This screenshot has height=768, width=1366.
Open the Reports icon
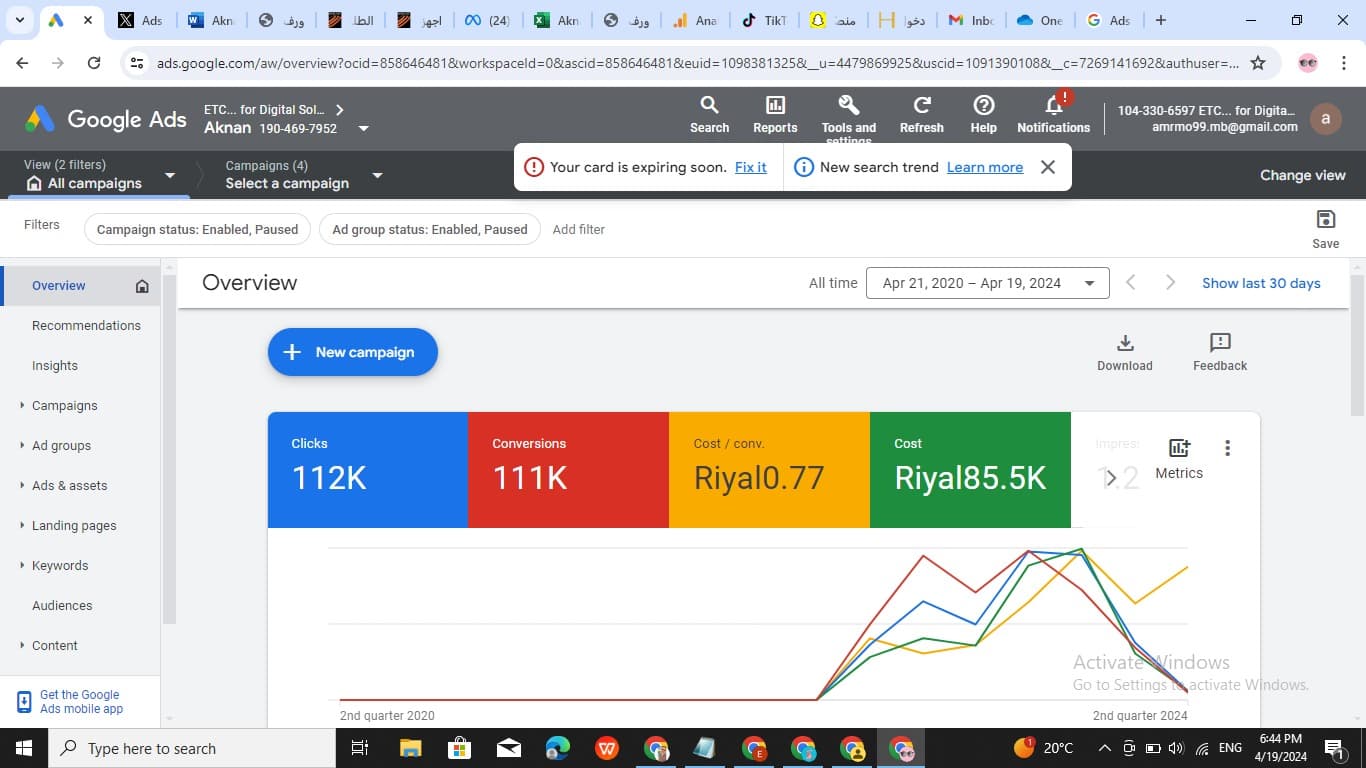pyautogui.click(x=775, y=106)
